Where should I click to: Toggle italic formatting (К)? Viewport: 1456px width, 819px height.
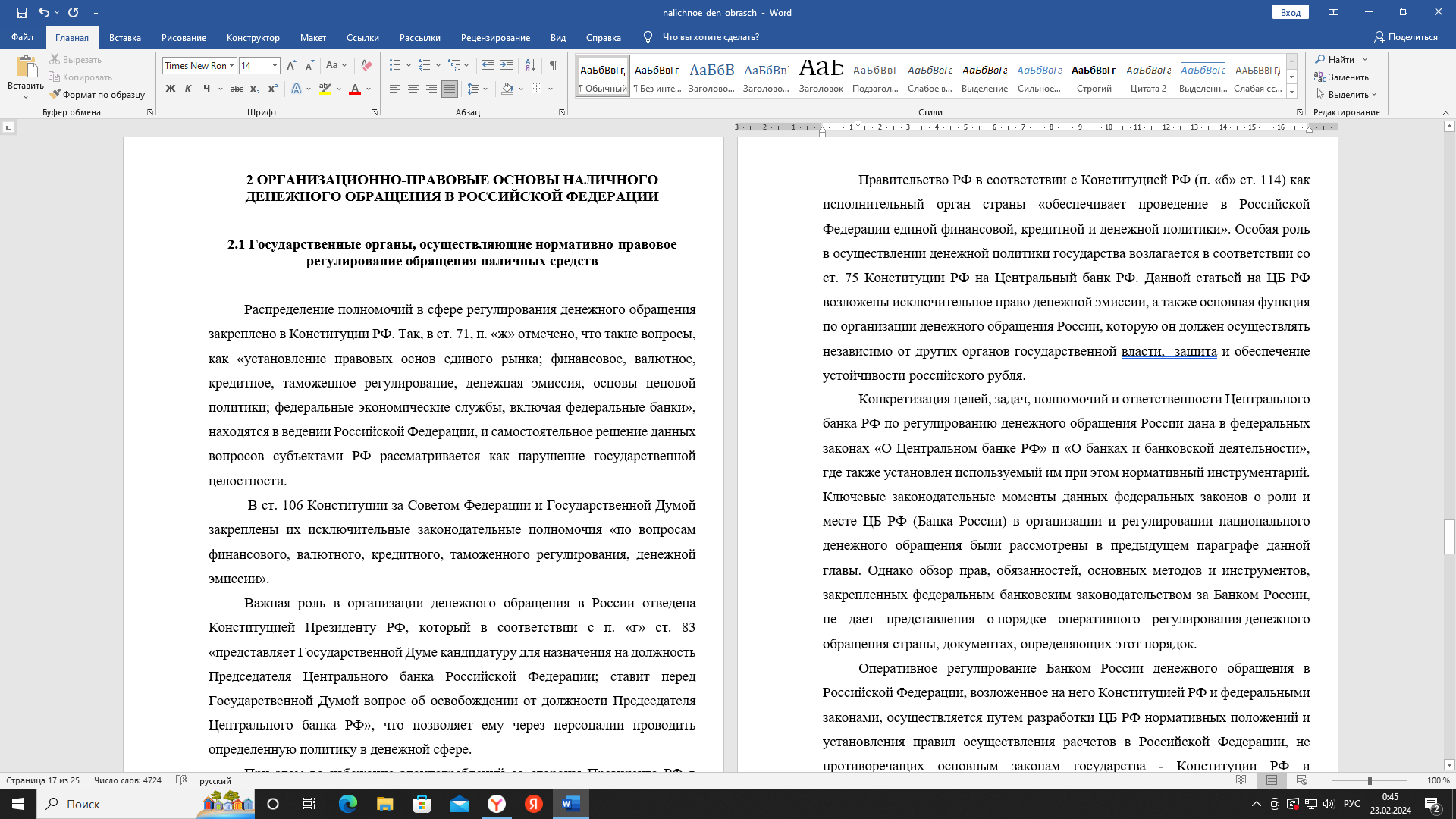[x=188, y=89]
